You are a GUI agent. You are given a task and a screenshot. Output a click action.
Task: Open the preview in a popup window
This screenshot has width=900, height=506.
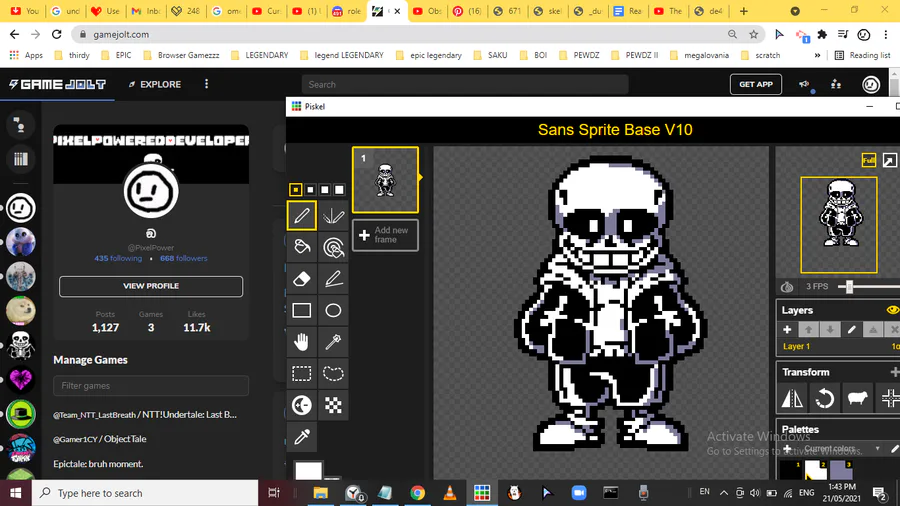[889, 161]
